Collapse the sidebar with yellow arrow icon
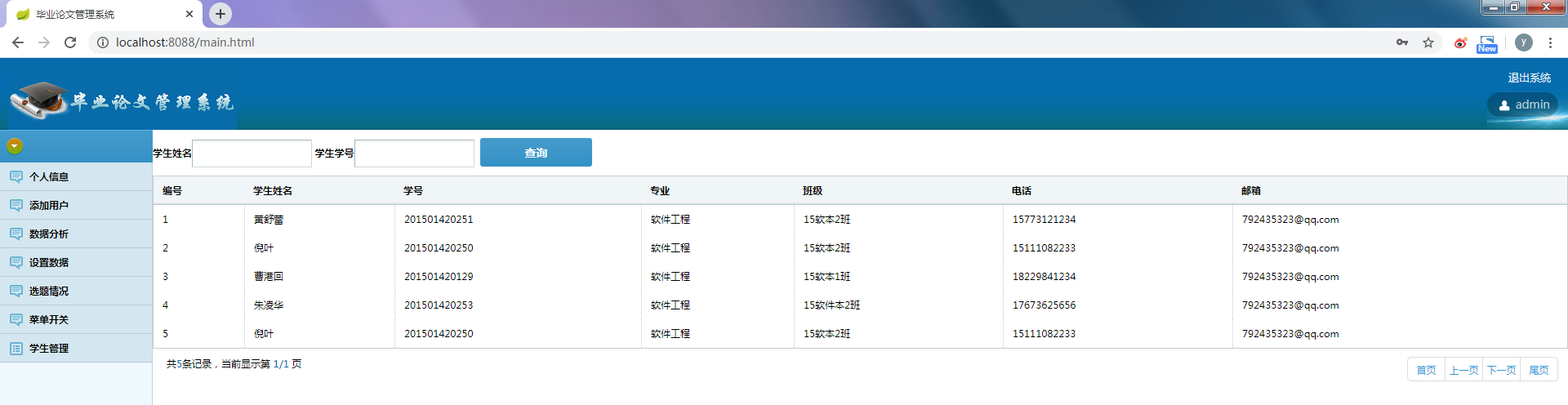Image resolution: width=1568 pixels, height=405 pixels. [15, 146]
